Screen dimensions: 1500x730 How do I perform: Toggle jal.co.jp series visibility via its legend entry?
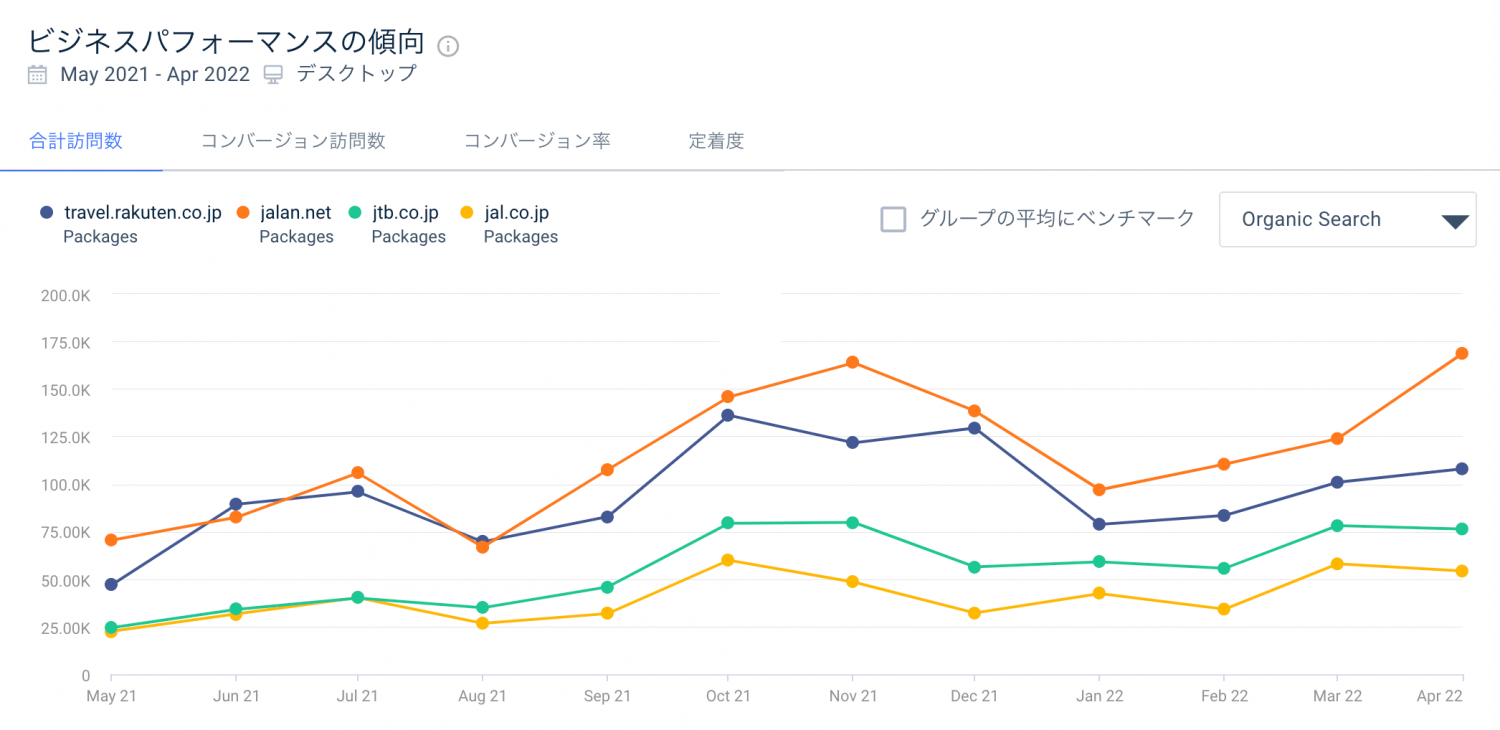(x=516, y=212)
